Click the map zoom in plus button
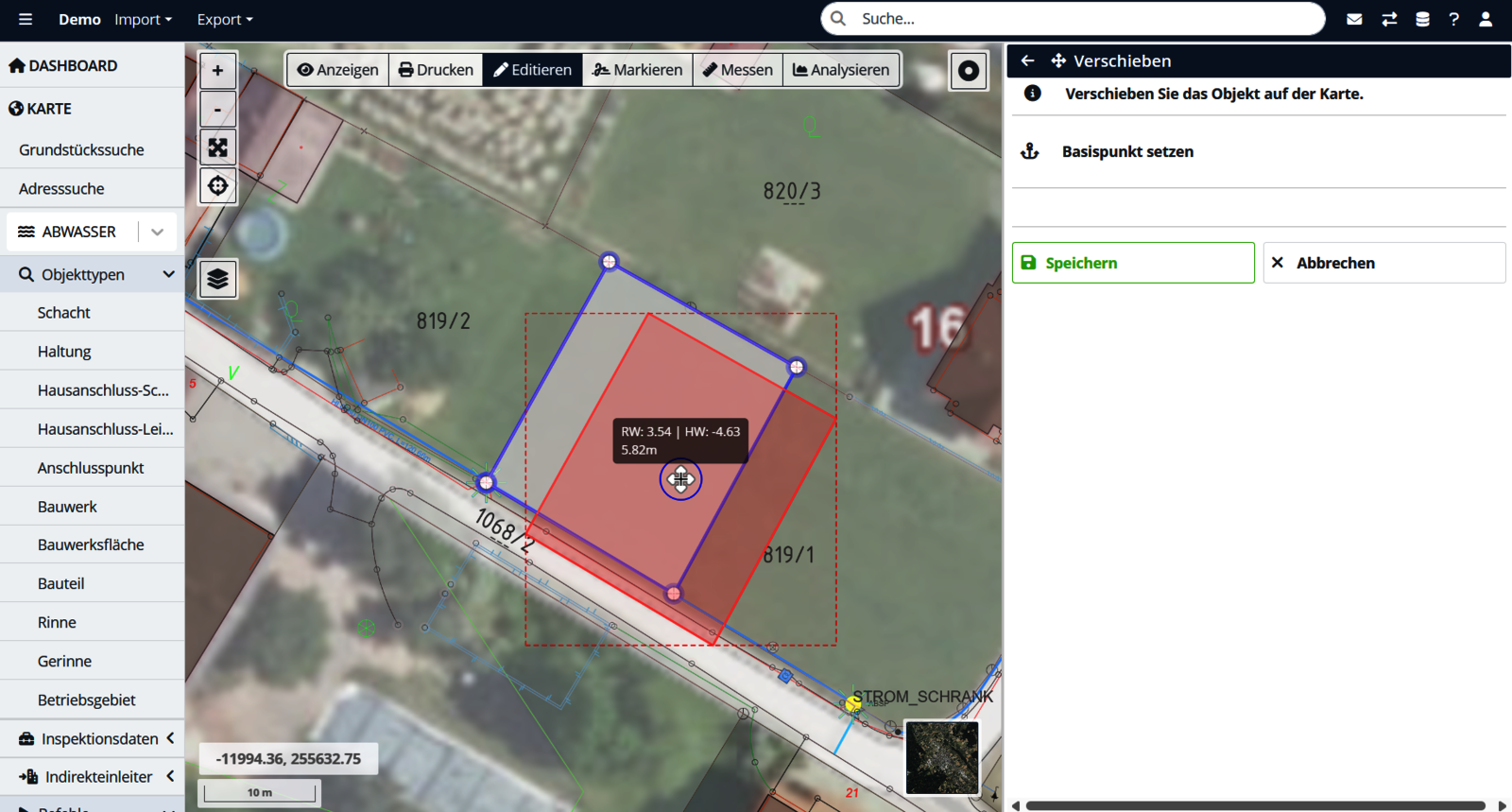The image size is (1512, 812). coord(217,70)
